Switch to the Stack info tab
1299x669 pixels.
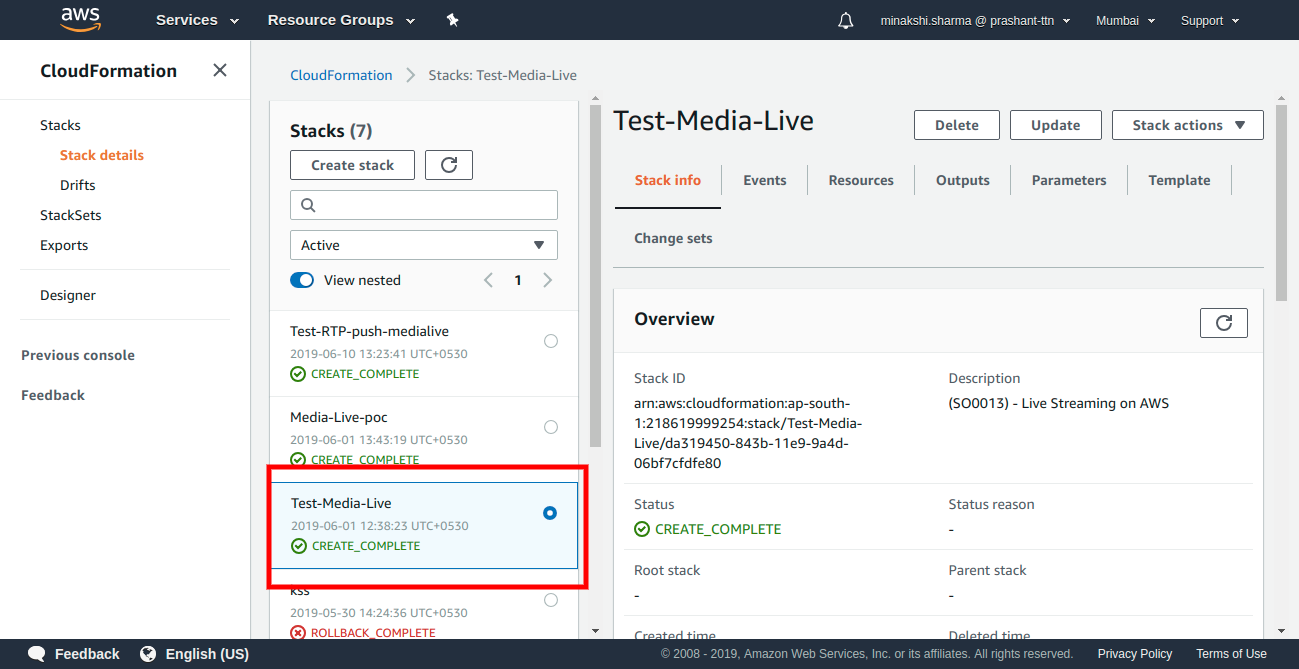pos(668,180)
